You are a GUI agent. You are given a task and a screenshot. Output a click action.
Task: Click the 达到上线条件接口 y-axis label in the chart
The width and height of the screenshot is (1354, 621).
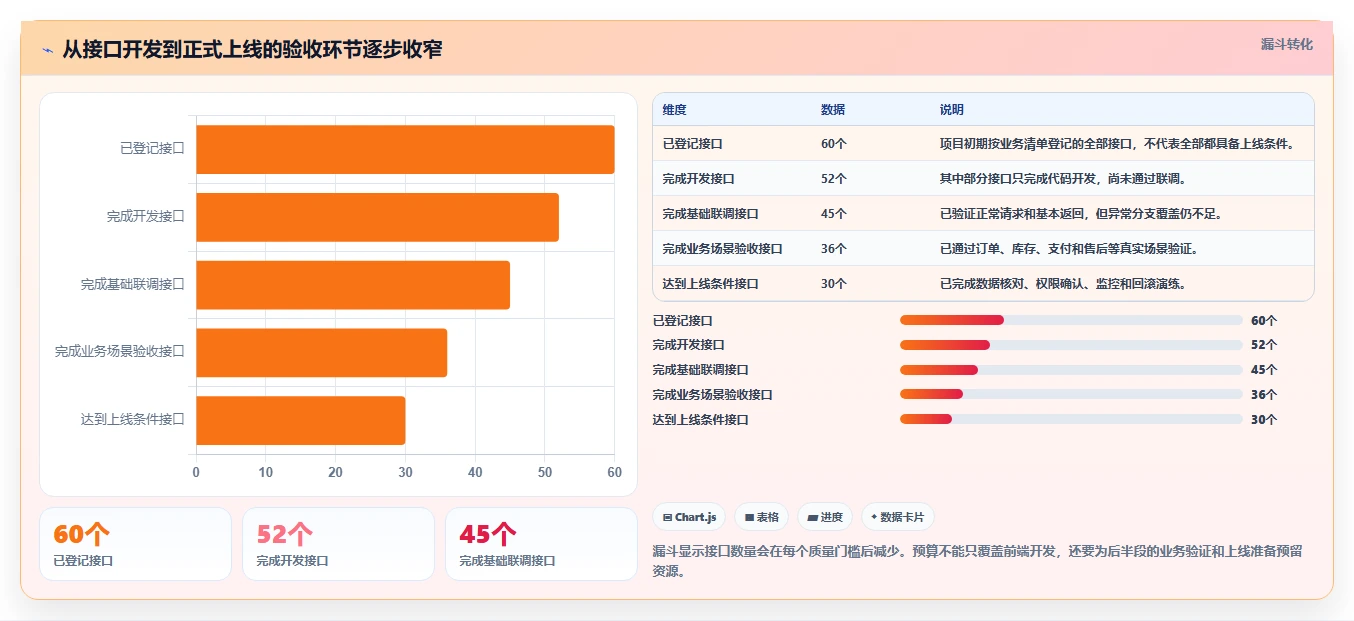[133, 420]
